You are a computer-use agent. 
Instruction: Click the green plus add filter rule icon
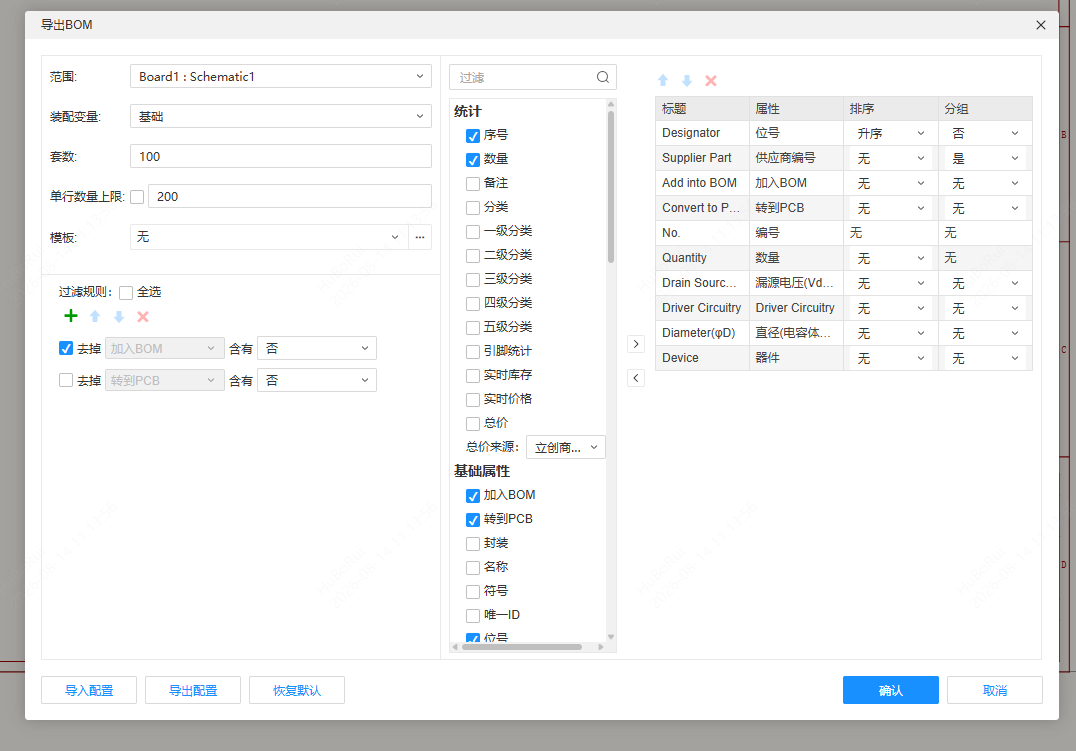click(71, 316)
